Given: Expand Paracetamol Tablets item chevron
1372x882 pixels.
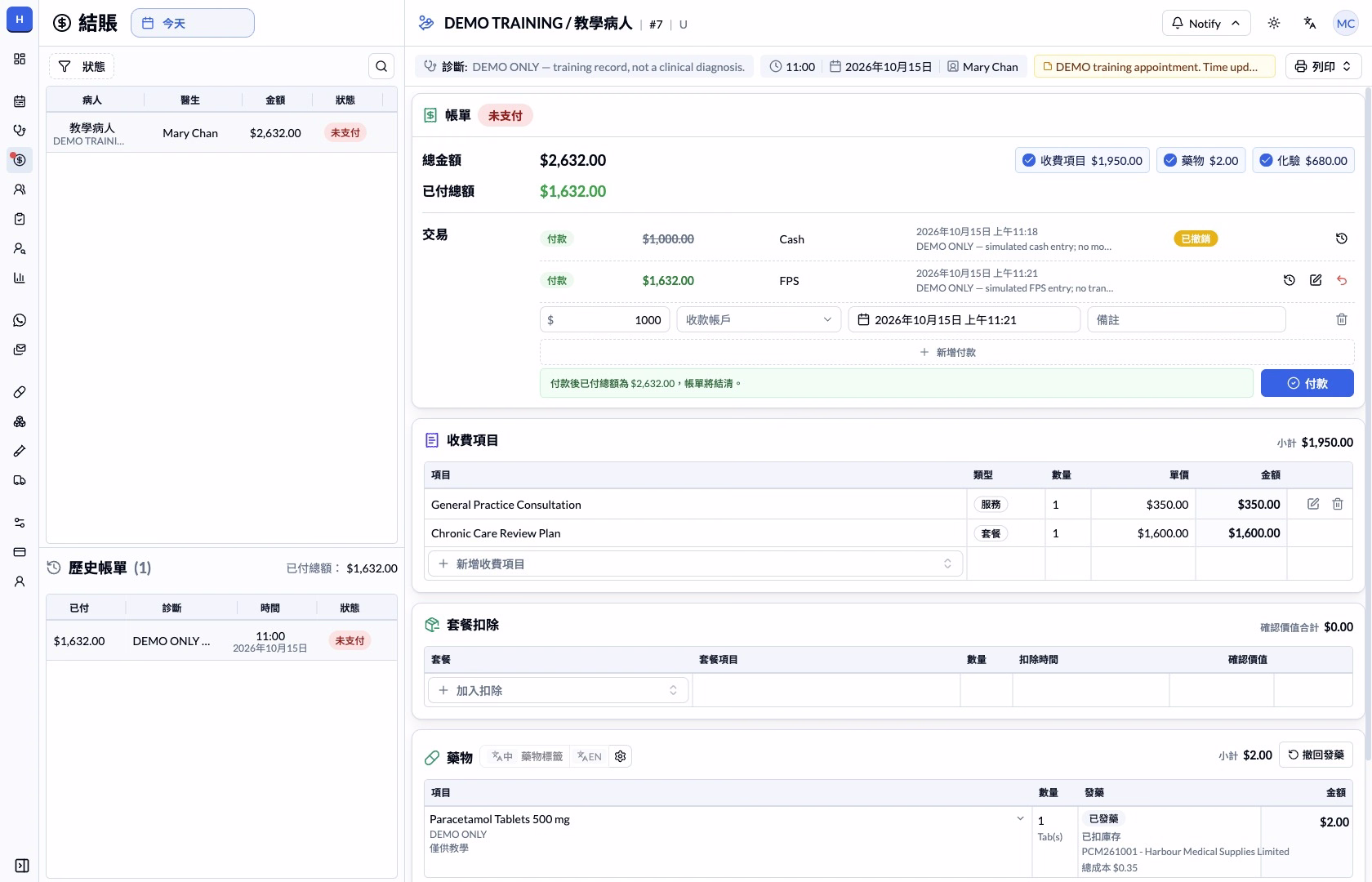Looking at the screenshot, I should (x=1020, y=818).
